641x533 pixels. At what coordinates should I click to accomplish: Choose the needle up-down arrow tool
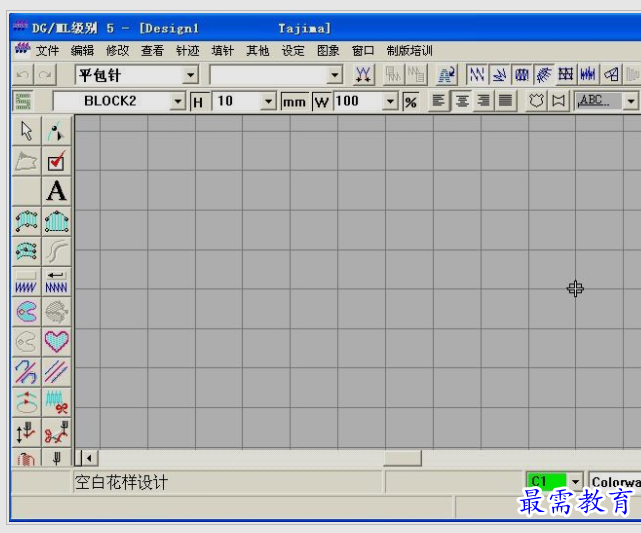pos(27,432)
